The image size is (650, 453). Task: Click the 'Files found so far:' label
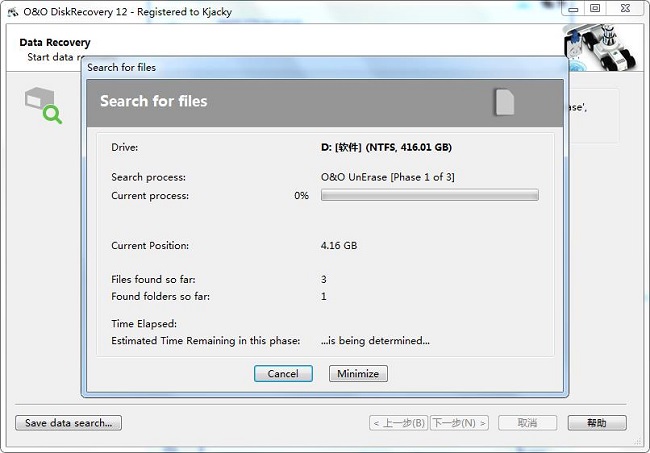point(153,279)
